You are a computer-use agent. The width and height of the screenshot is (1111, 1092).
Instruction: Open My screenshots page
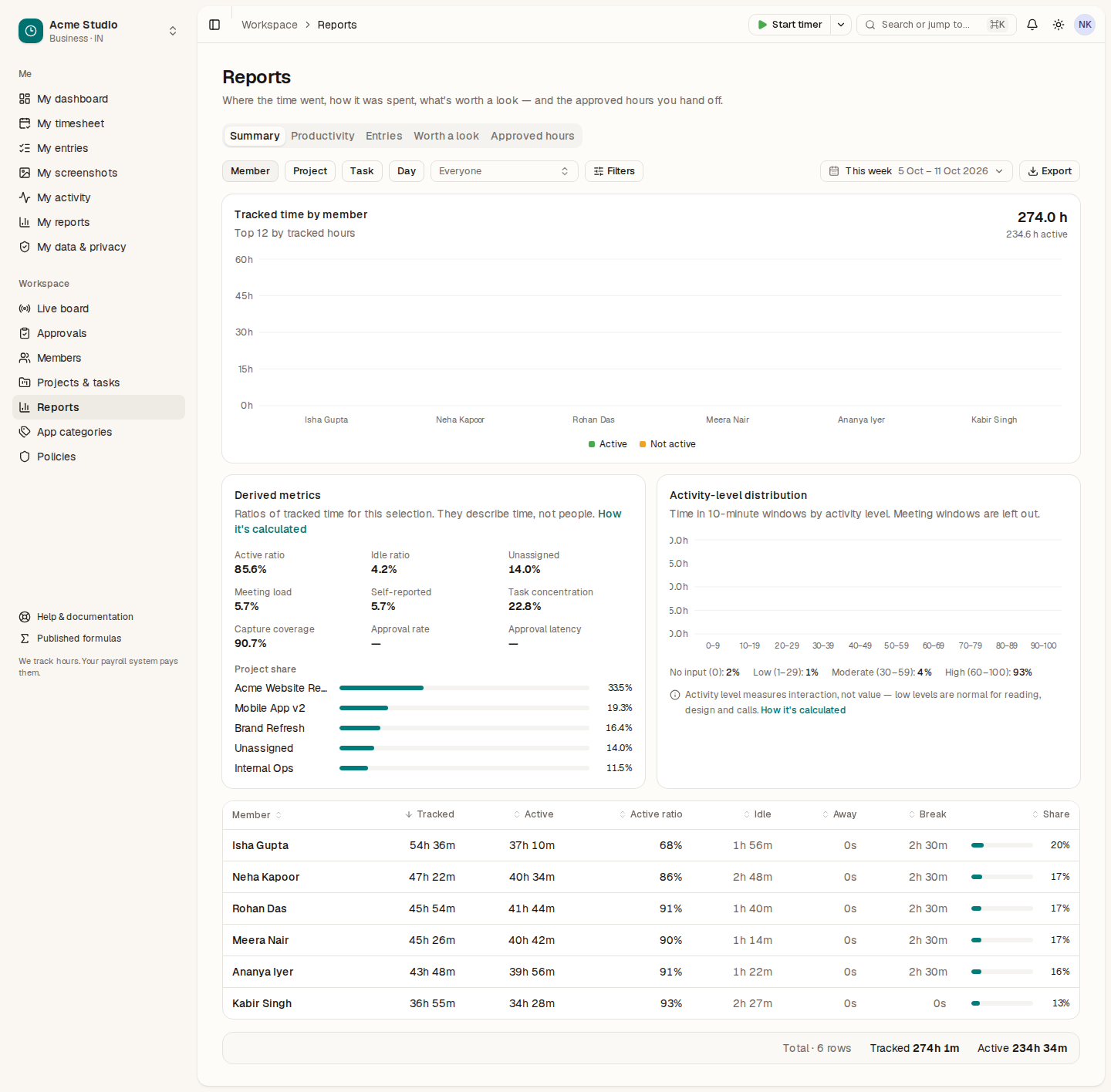[x=99, y=173]
